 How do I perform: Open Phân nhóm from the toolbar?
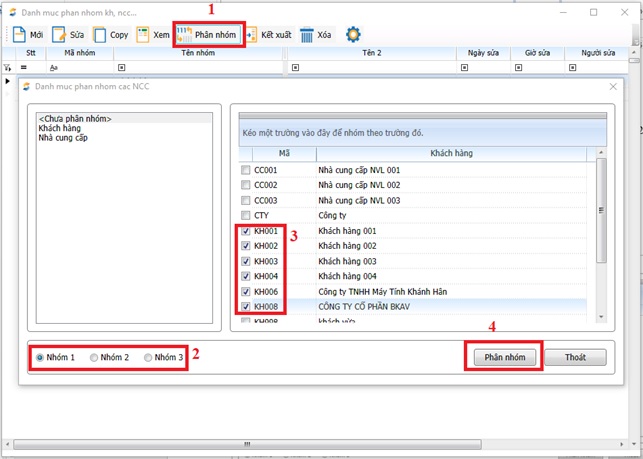point(209,35)
